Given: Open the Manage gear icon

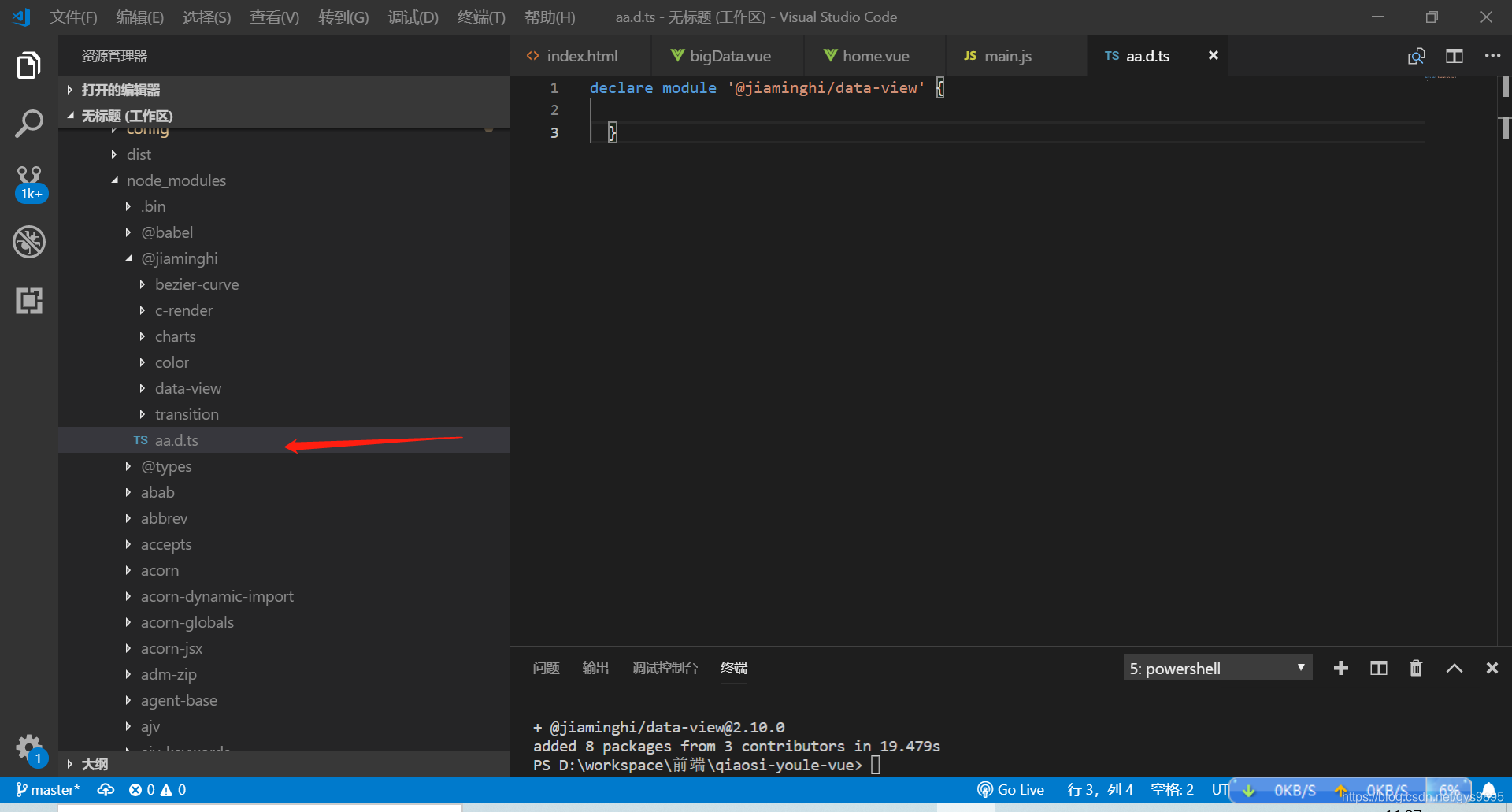Looking at the screenshot, I should tap(30, 748).
